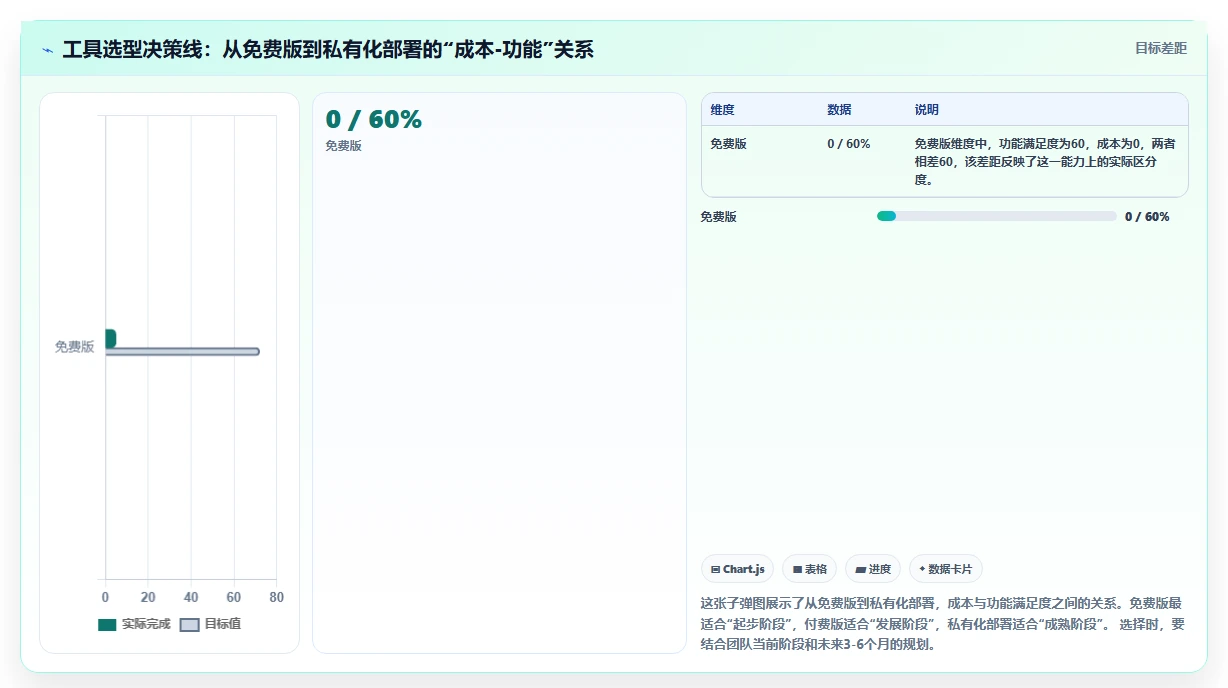Image resolution: width=1228 pixels, height=688 pixels.
Task: Click the 免费版 cell in table
Action: (x=728, y=144)
